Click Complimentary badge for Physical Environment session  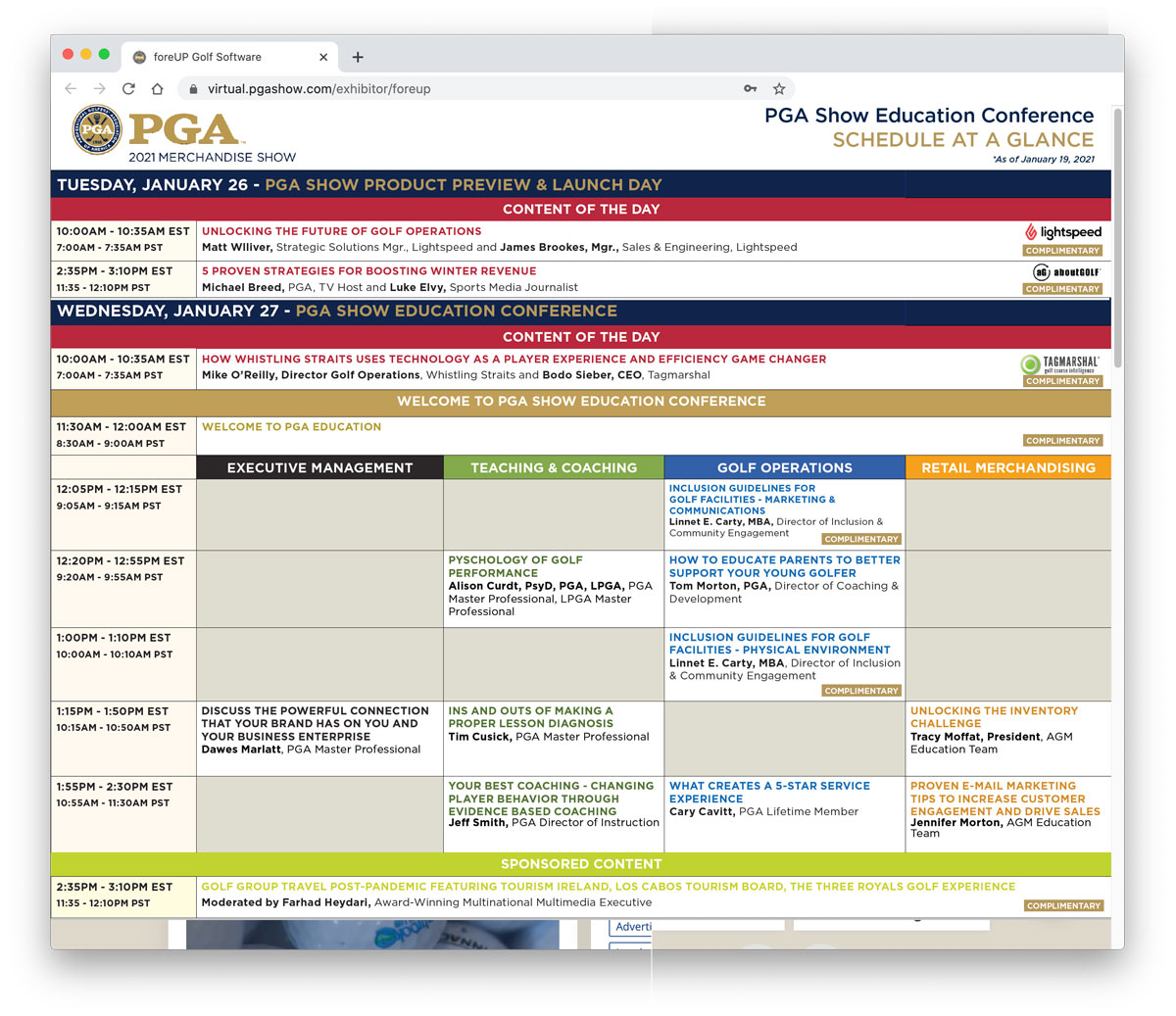[x=861, y=691]
